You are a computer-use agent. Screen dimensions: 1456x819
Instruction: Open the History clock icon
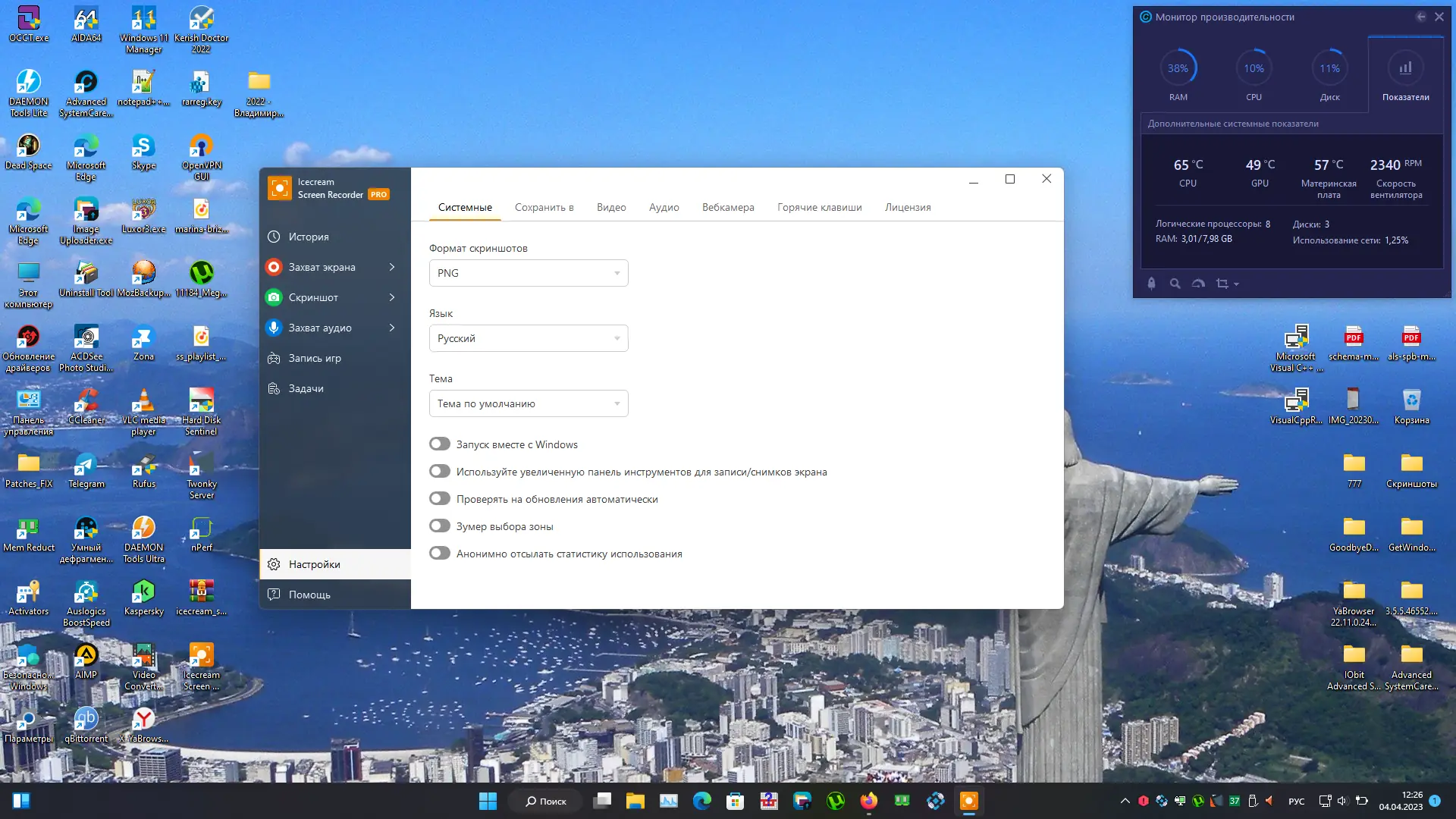(x=274, y=237)
